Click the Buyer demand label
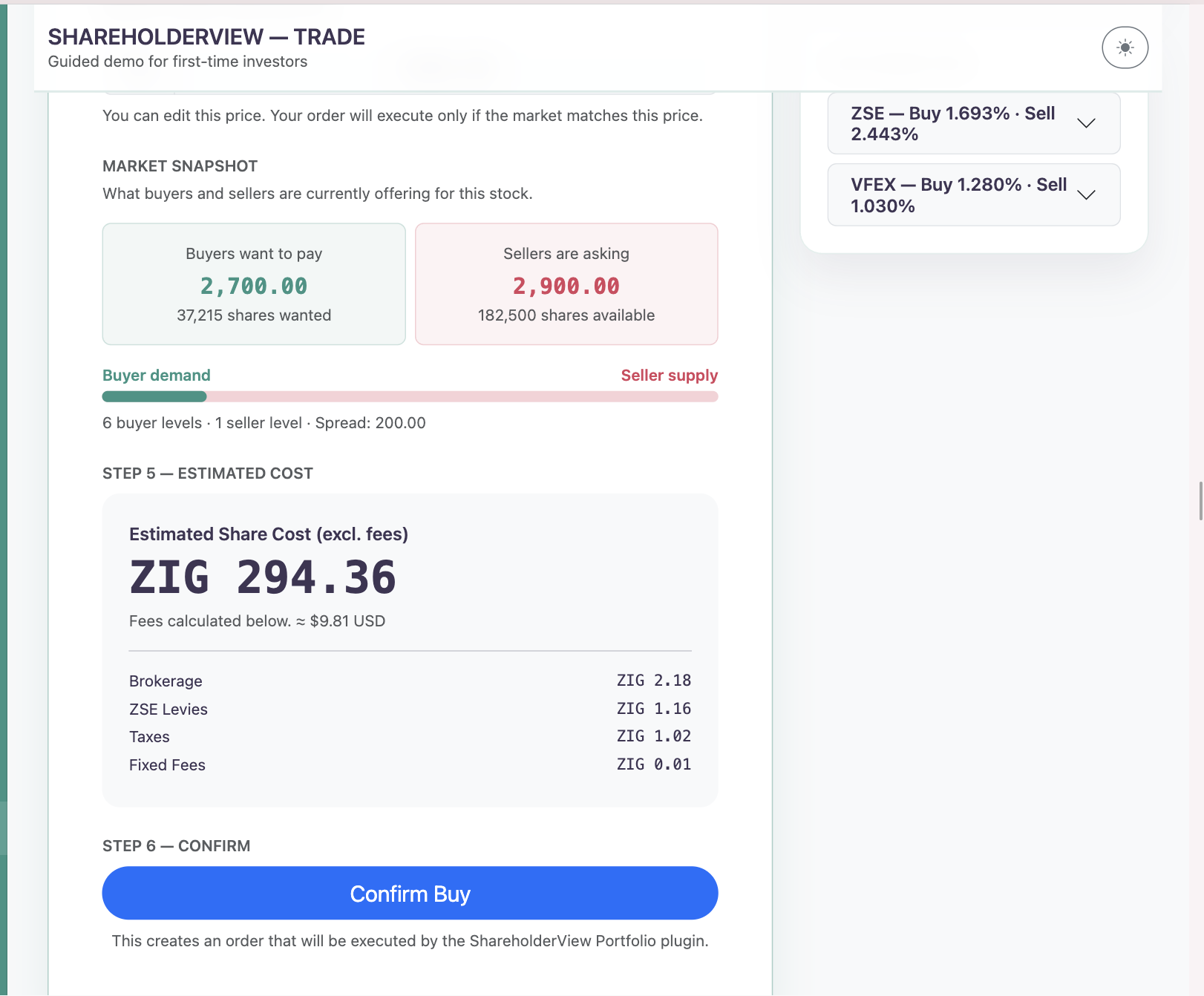The height and width of the screenshot is (996, 1204). 156,375
